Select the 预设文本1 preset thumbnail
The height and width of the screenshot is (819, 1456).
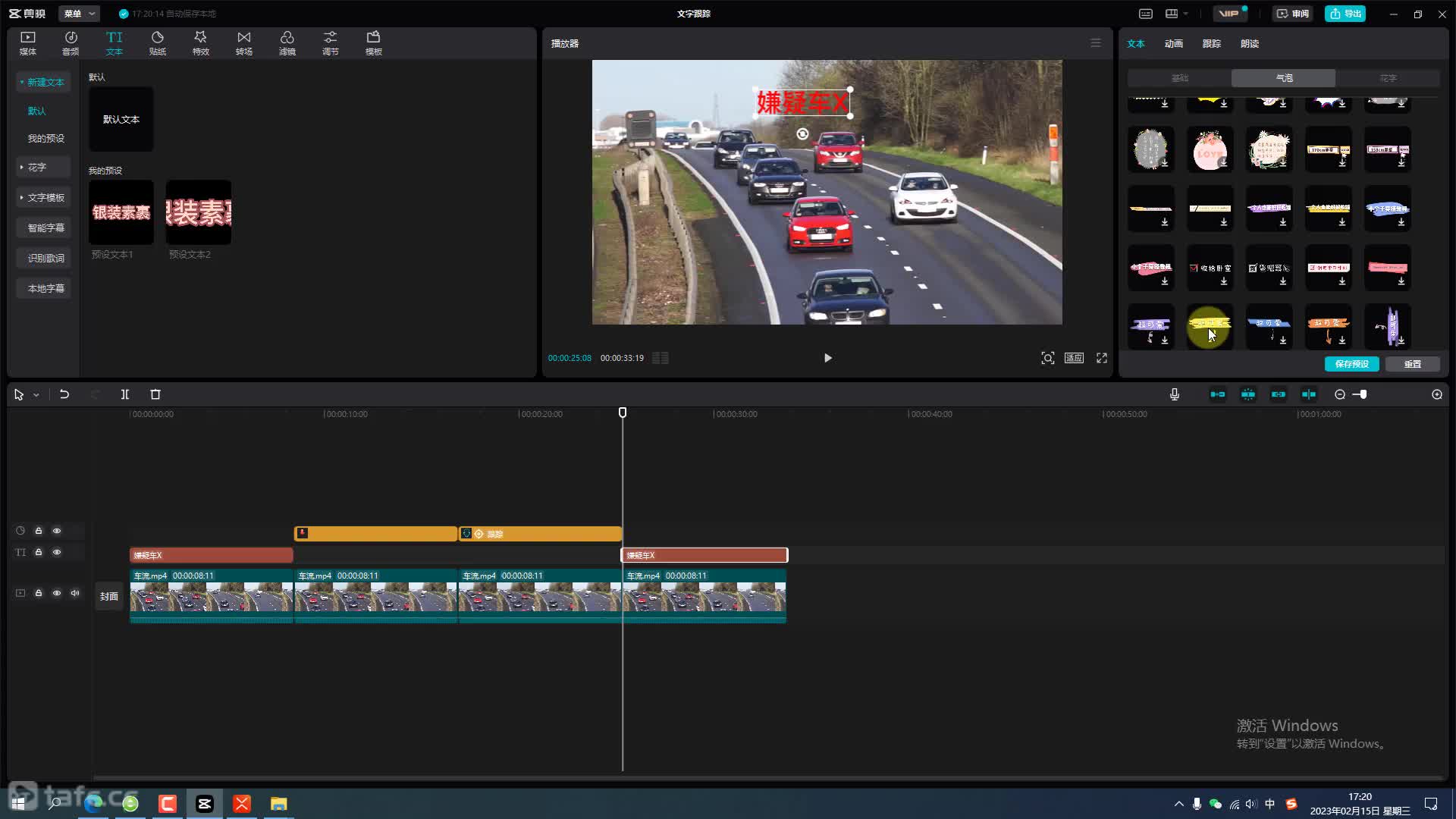point(121,212)
